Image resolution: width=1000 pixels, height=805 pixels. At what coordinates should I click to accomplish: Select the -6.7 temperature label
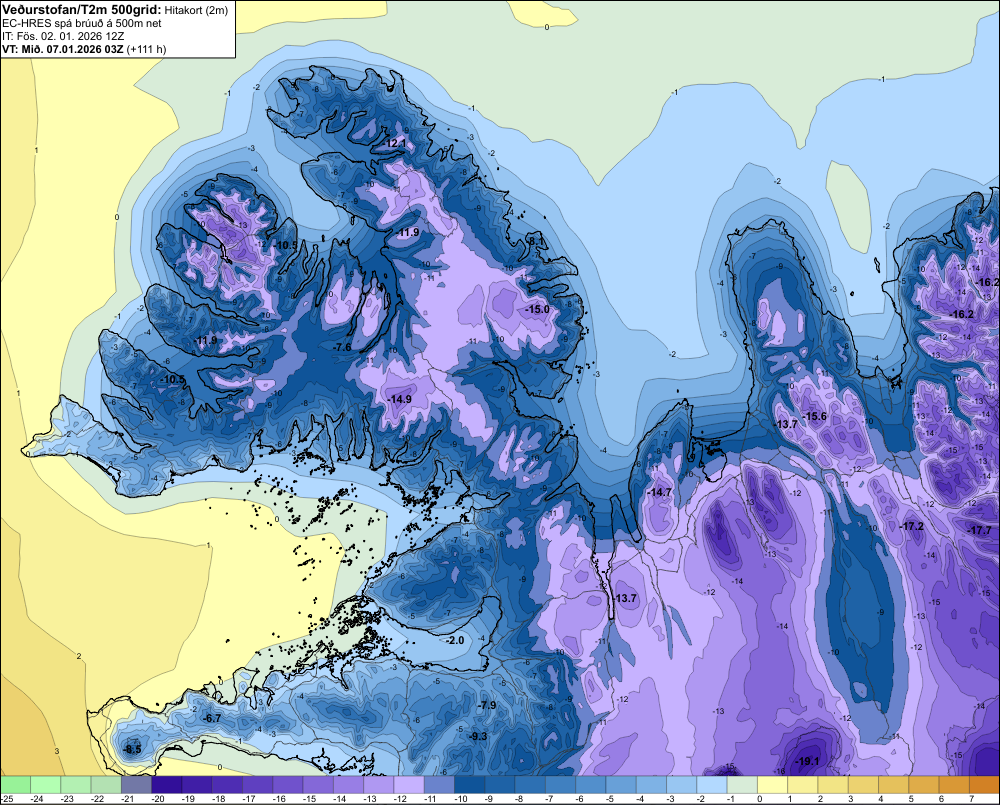tap(211, 718)
